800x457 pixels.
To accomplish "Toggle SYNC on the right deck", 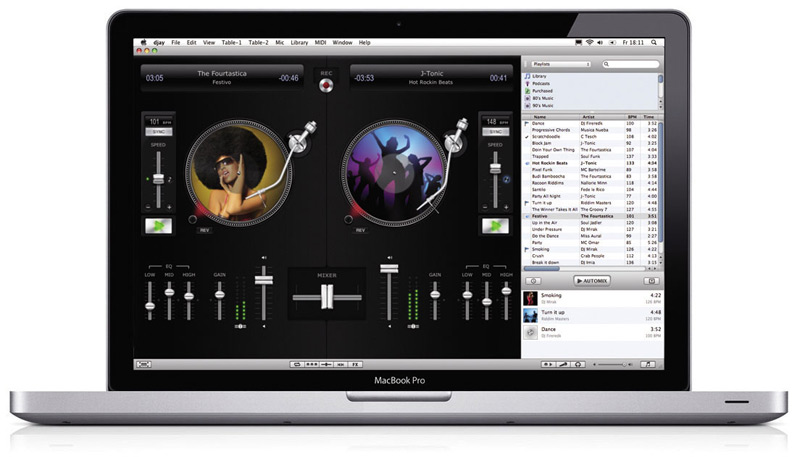I will pyautogui.click(x=495, y=132).
